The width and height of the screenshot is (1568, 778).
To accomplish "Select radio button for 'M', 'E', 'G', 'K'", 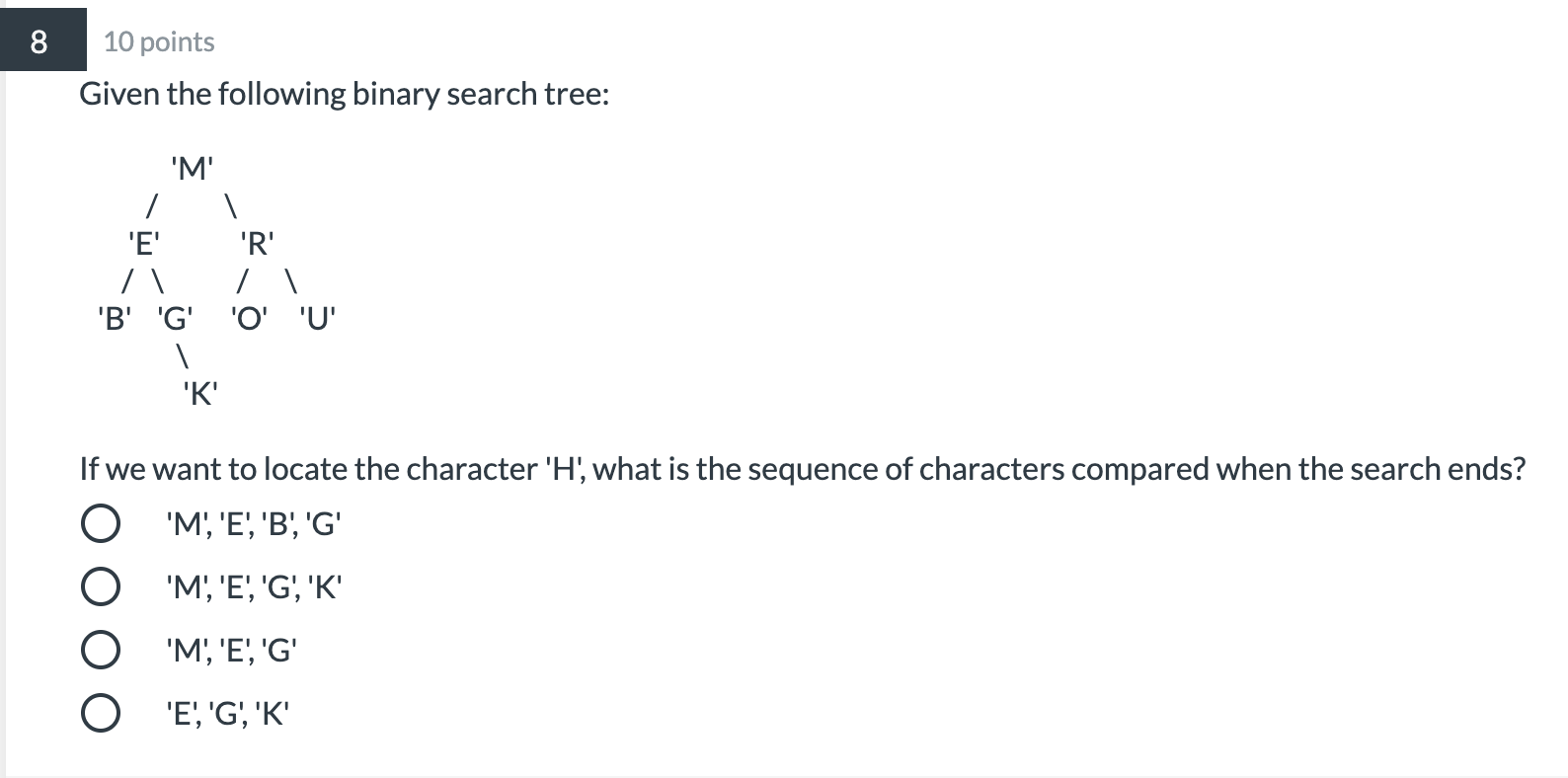I will 102,586.
